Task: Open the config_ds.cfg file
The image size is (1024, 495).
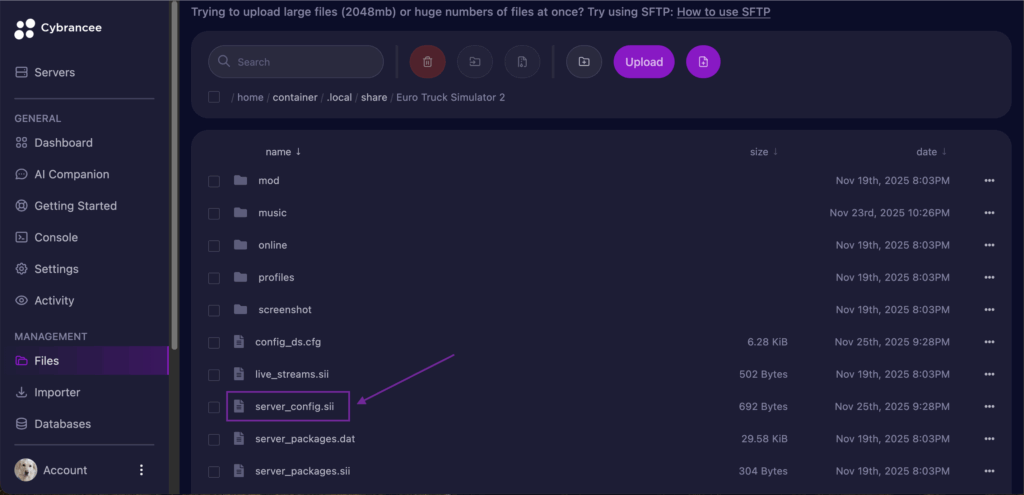Action: point(288,342)
